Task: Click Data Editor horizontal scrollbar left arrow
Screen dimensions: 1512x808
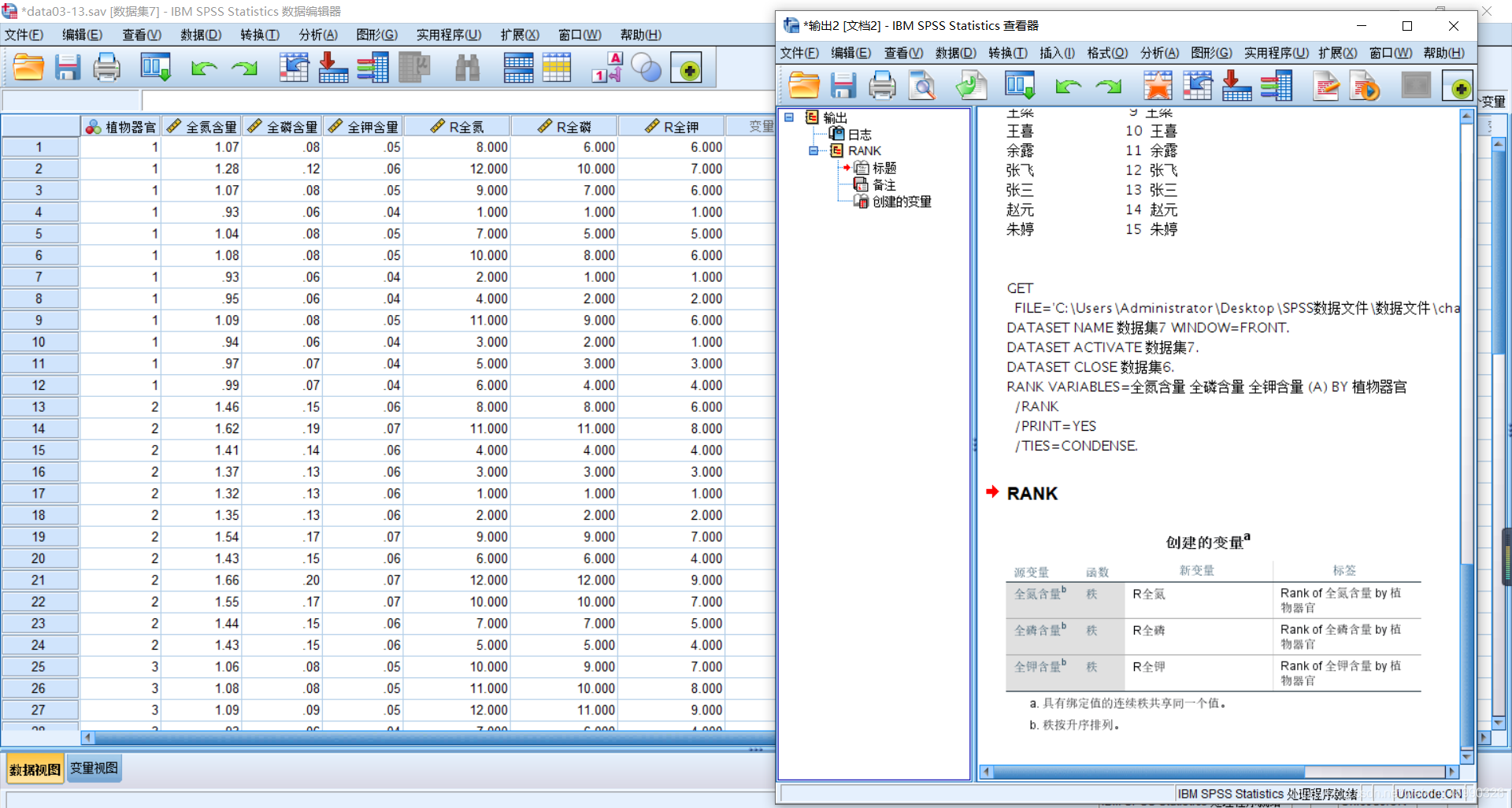Action: [x=87, y=738]
